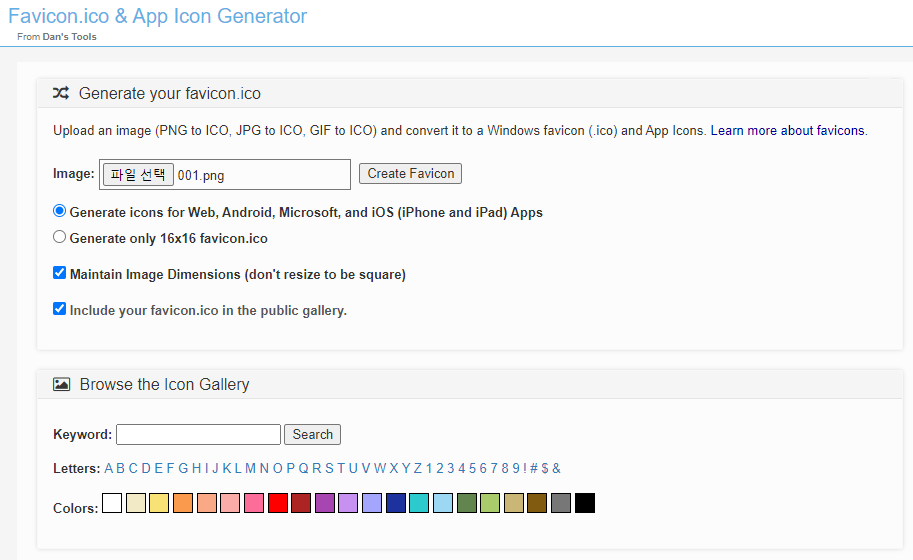This screenshot has height=560, width=913.
Task: Browse icons starting with letter M
Action: [x=250, y=468]
